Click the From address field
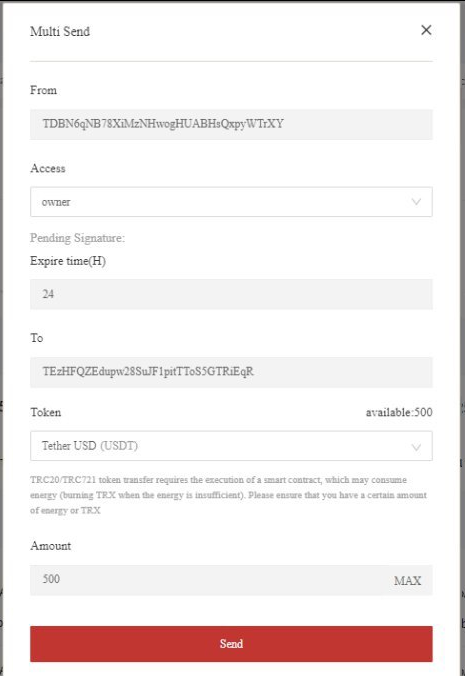The height and width of the screenshot is (676, 465). pyautogui.click(x=231, y=124)
